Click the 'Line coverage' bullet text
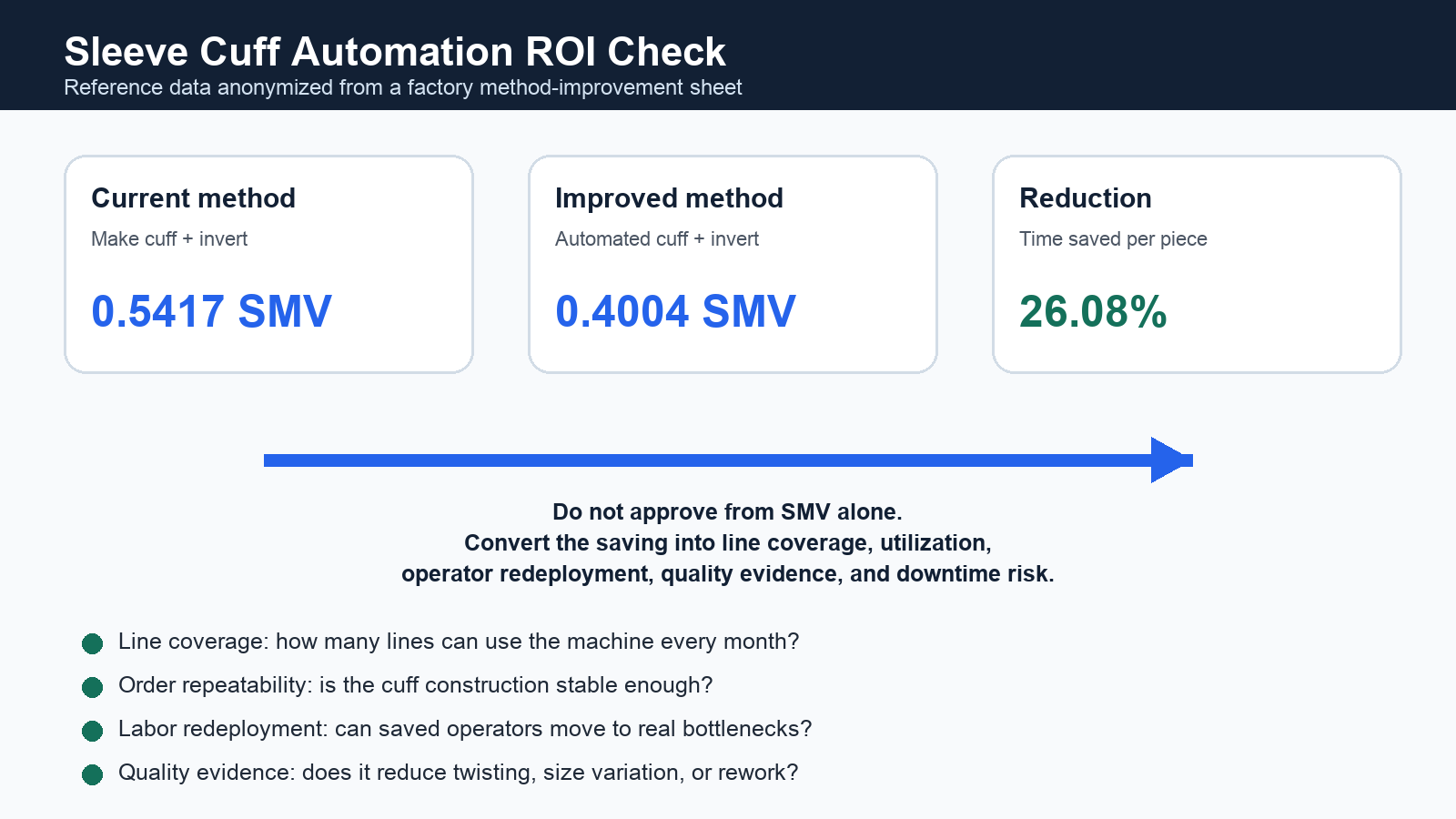 tap(459, 641)
